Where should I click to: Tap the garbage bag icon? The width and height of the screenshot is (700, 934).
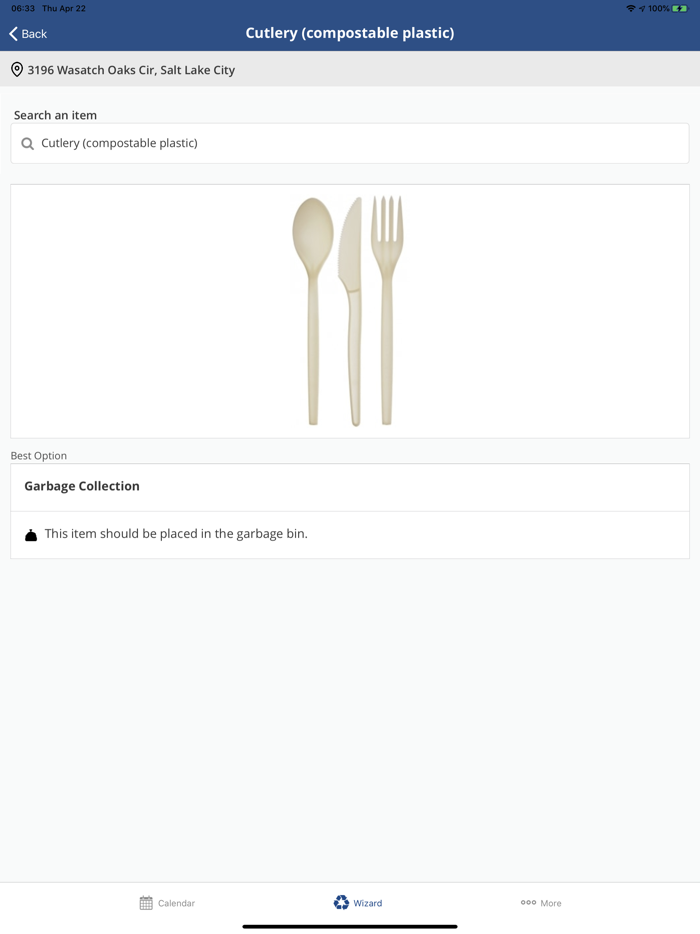tap(31, 535)
